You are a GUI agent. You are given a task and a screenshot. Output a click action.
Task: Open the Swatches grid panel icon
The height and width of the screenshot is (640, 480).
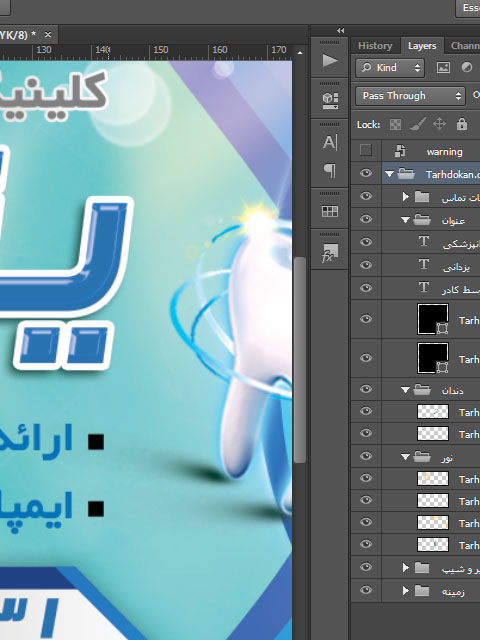[x=330, y=211]
